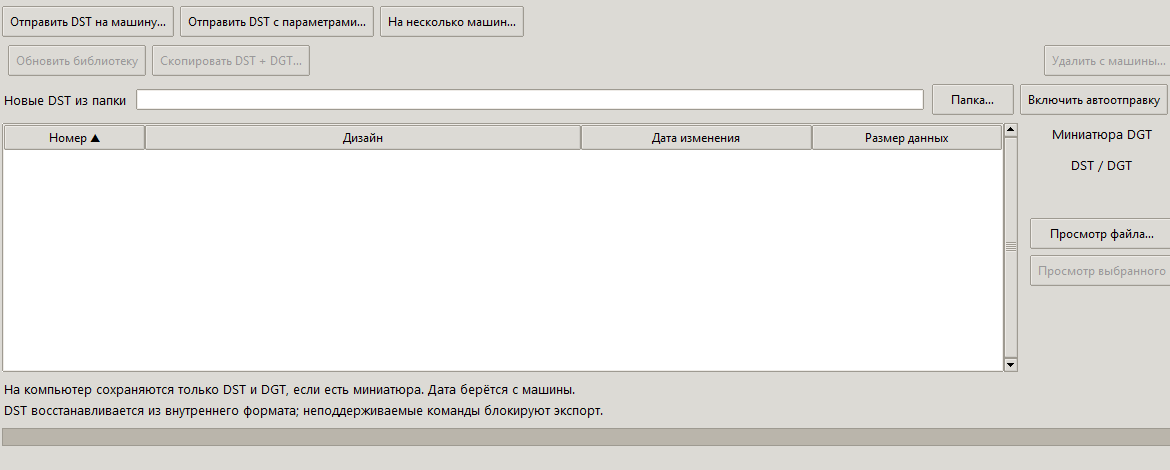Image resolution: width=1170 pixels, height=470 pixels.
Task: Enable autosend via "Включить автоотправку"
Action: 1094,100
